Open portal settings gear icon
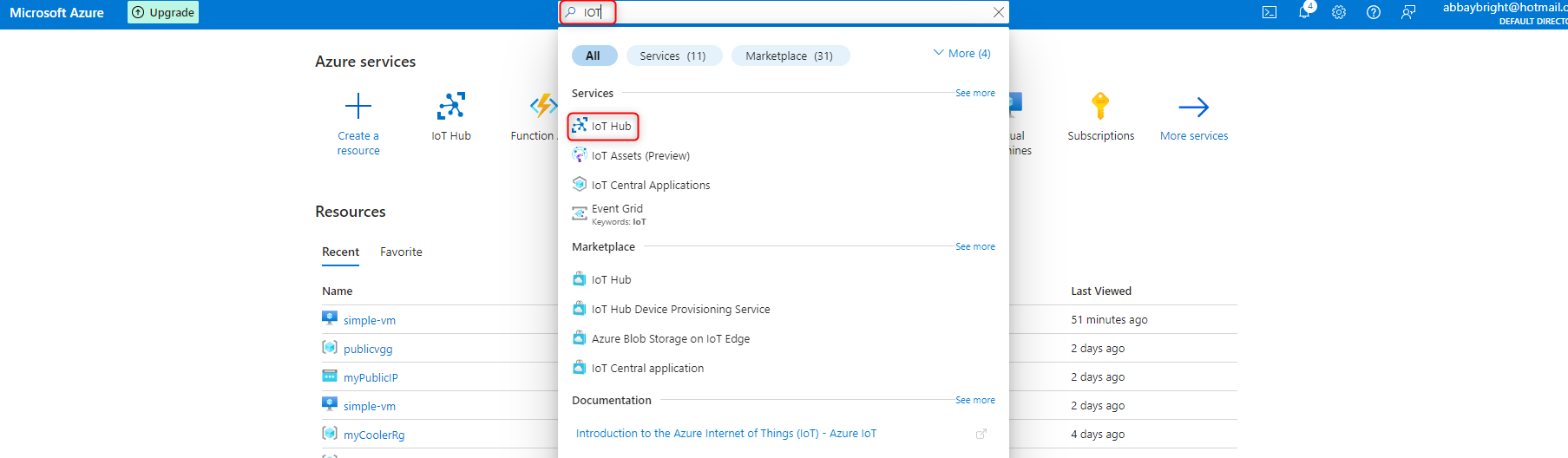The width and height of the screenshot is (1568, 458). [1339, 12]
